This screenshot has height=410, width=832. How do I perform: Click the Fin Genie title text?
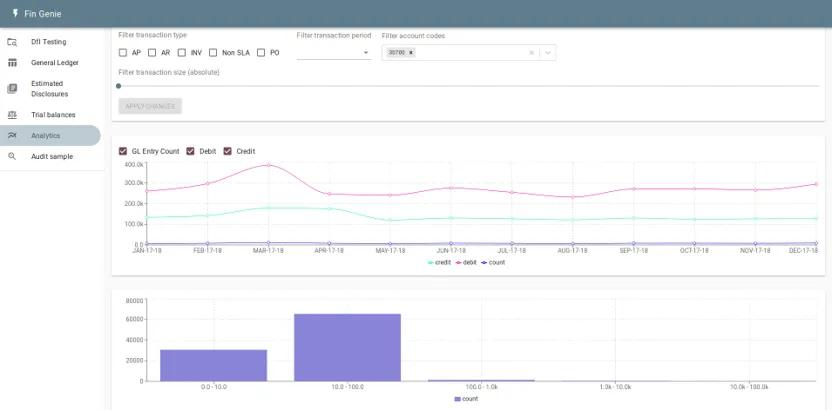coord(43,14)
